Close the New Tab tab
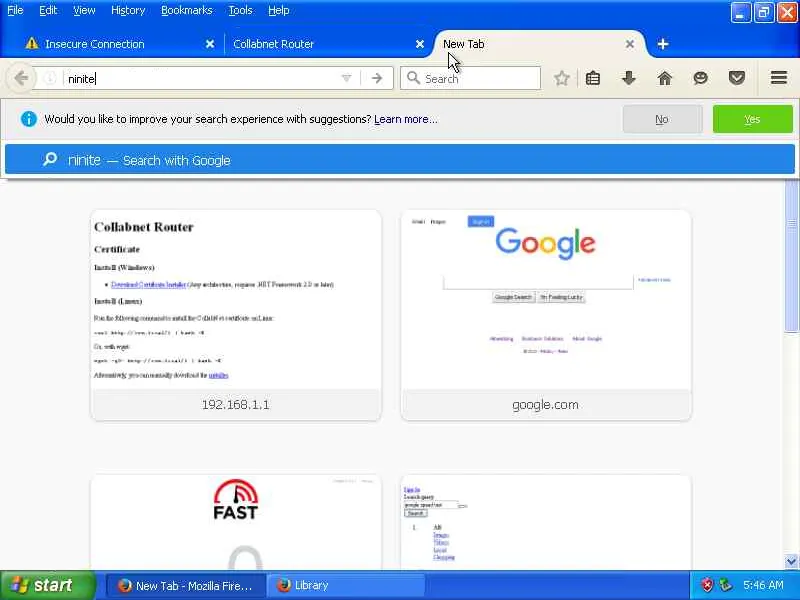Viewport: 800px width, 600px height. (x=630, y=44)
